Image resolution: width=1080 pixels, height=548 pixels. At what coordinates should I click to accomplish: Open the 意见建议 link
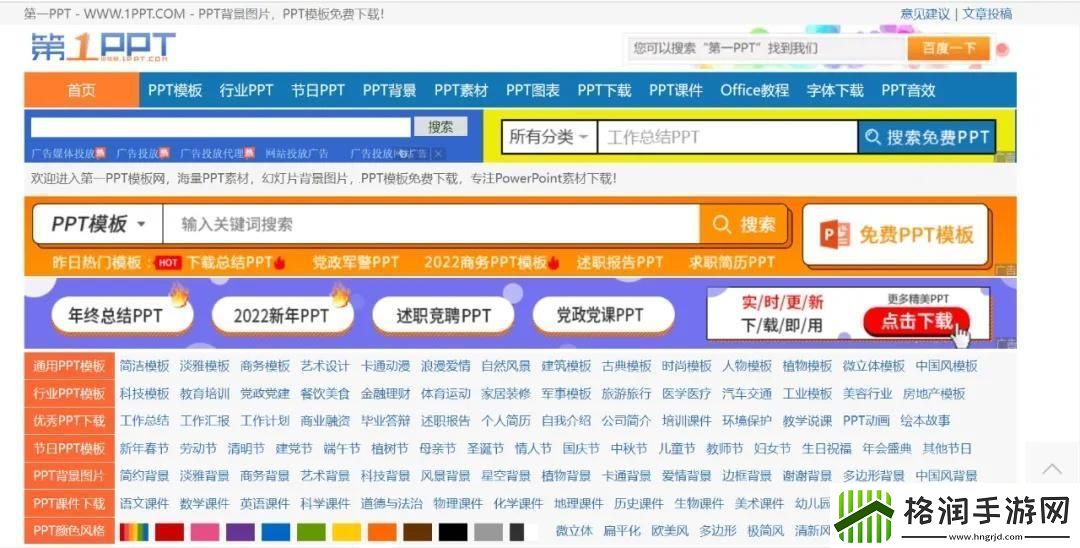pyautogui.click(x=925, y=14)
